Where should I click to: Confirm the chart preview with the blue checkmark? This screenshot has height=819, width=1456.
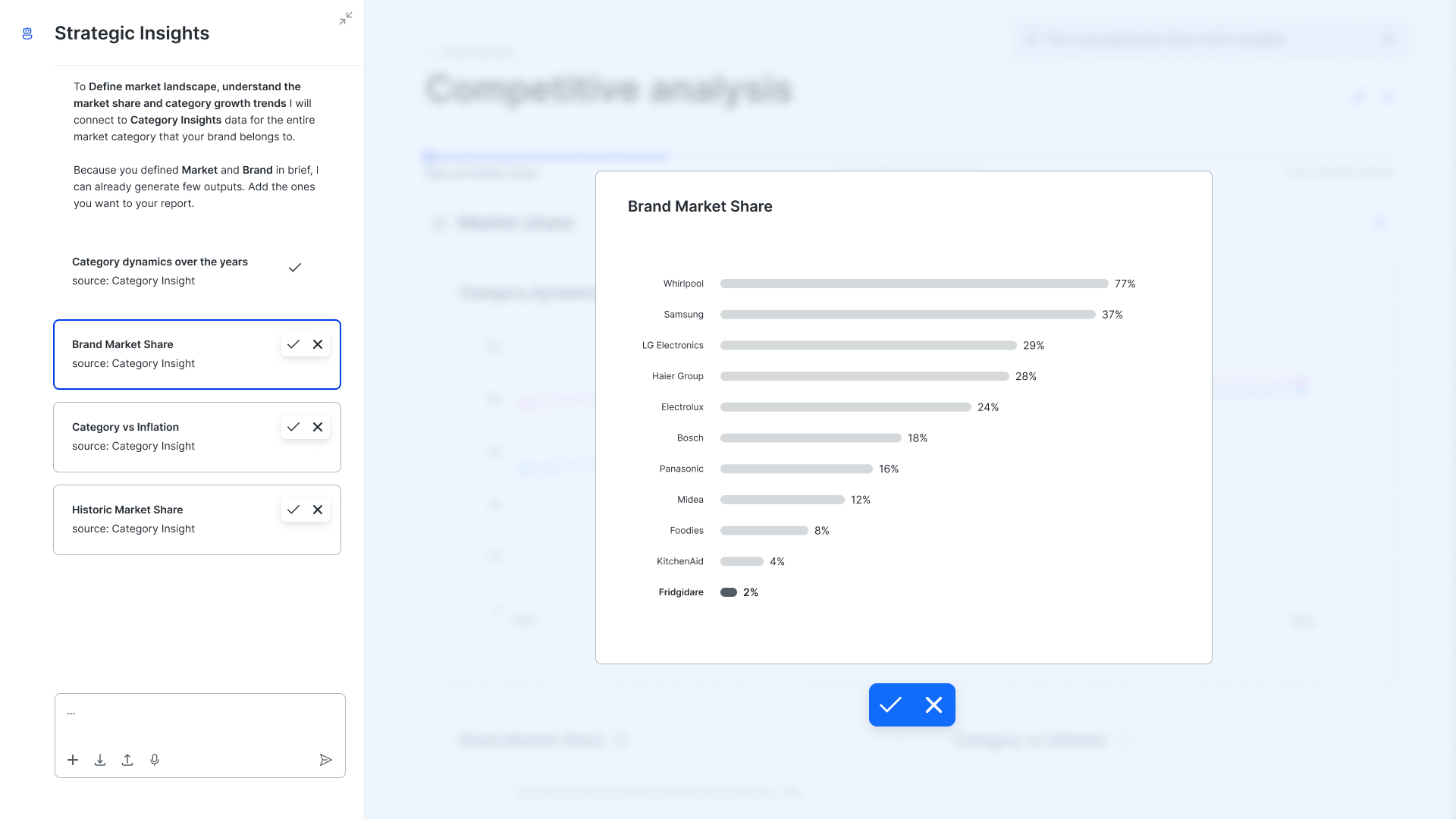tap(890, 705)
